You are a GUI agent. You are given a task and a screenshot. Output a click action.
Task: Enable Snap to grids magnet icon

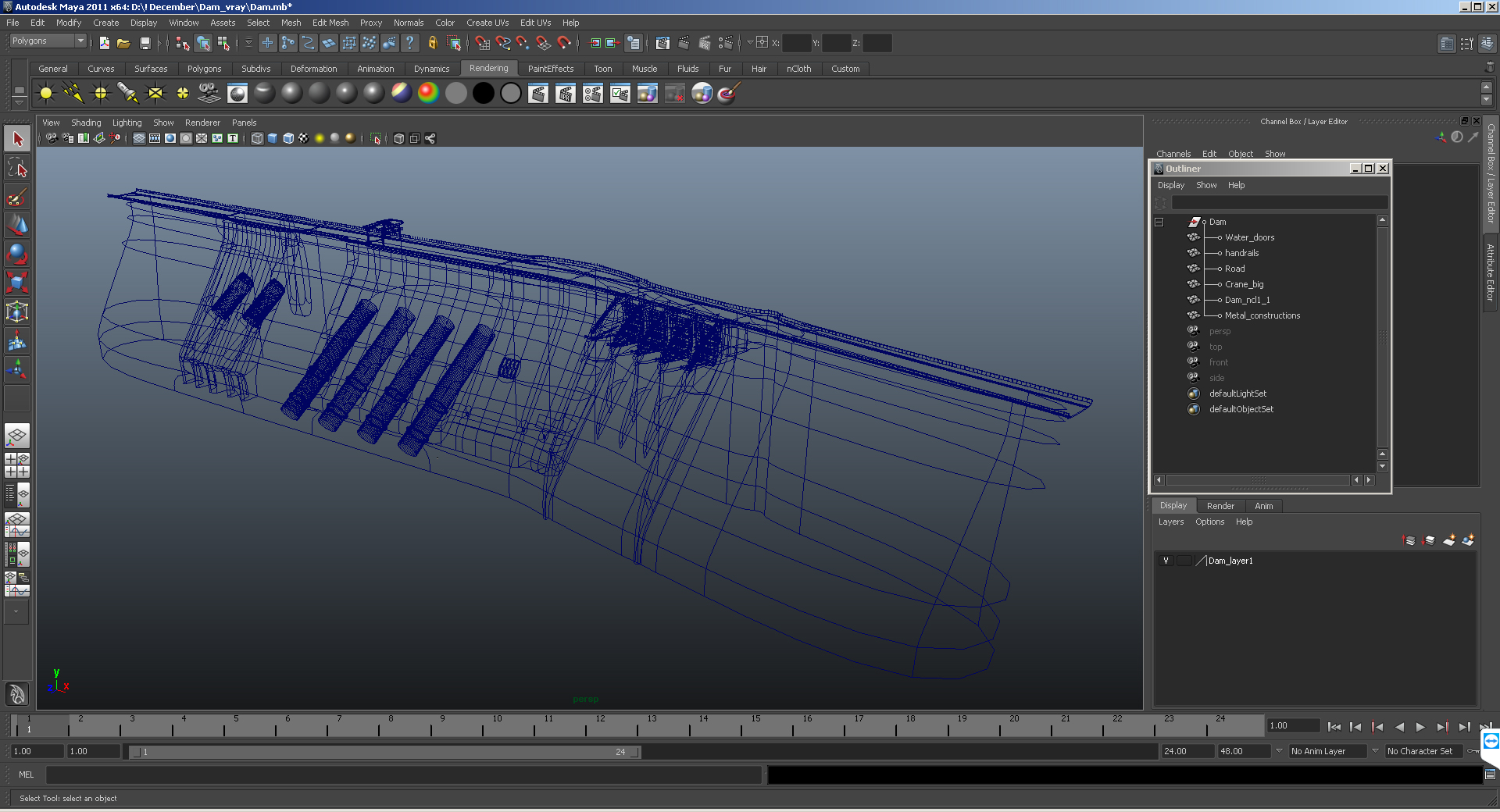pyautogui.click(x=483, y=43)
